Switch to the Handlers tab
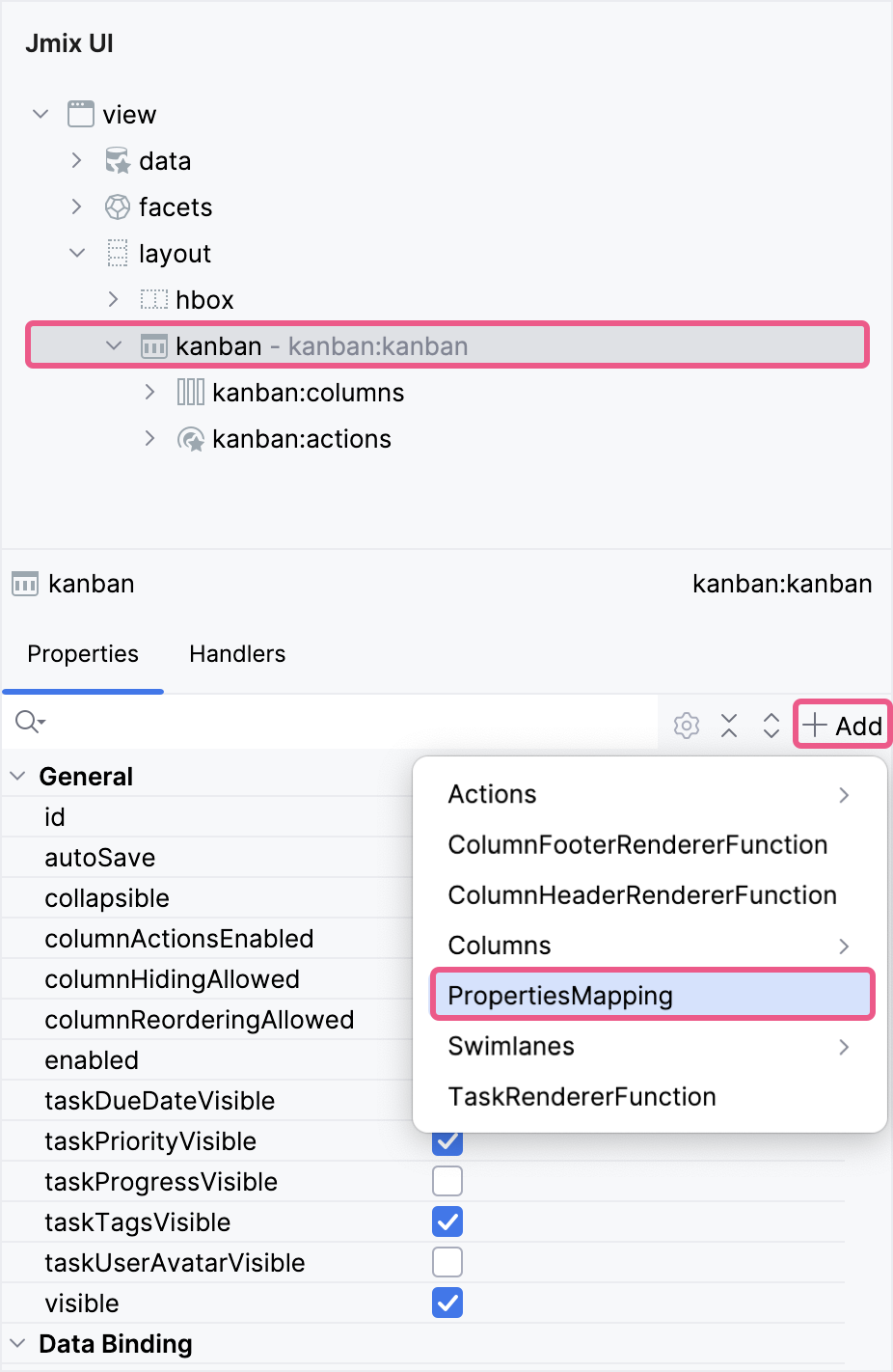Viewport: 893px width, 1372px height. click(236, 654)
